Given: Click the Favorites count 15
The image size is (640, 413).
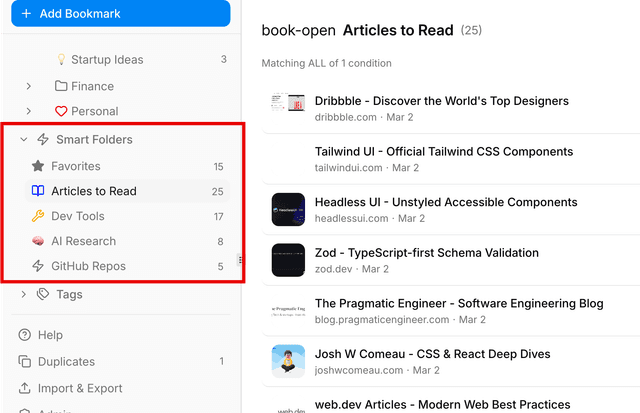Looking at the screenshot, I should (x=218, y=167).
